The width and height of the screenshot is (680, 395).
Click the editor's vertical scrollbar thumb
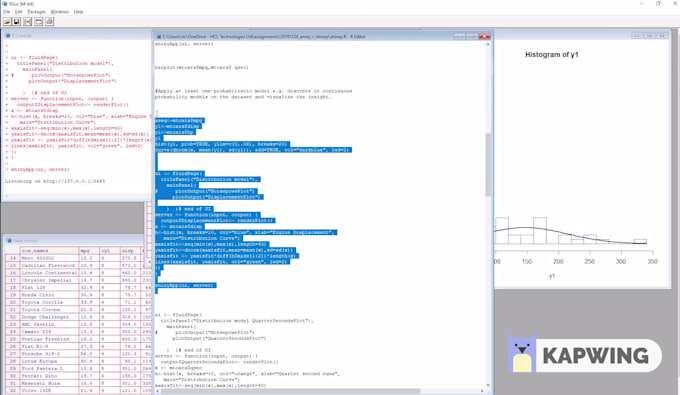pyautogui.click(x=488, y=165)
